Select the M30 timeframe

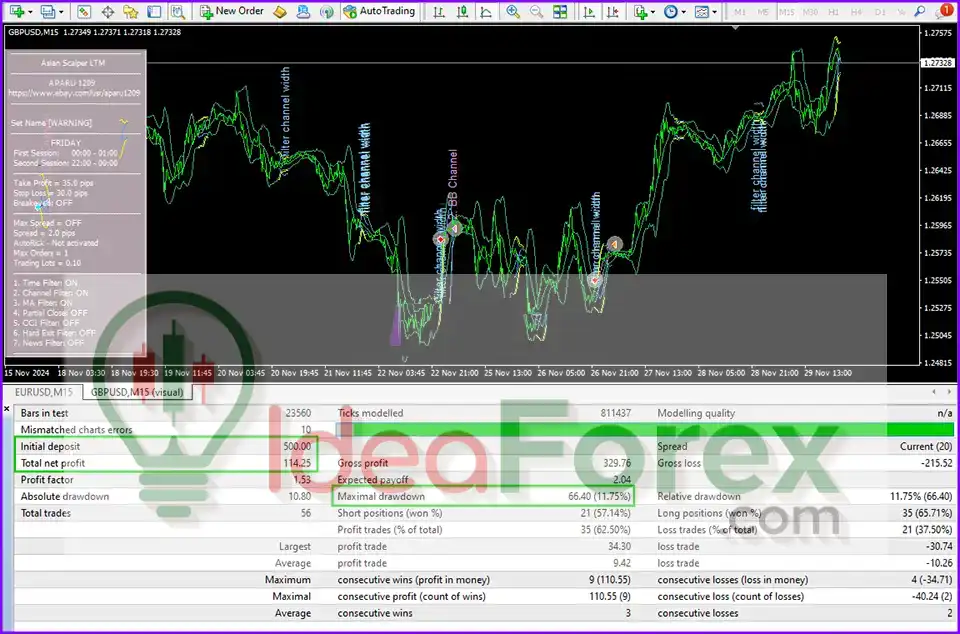[x=810, y=12]
